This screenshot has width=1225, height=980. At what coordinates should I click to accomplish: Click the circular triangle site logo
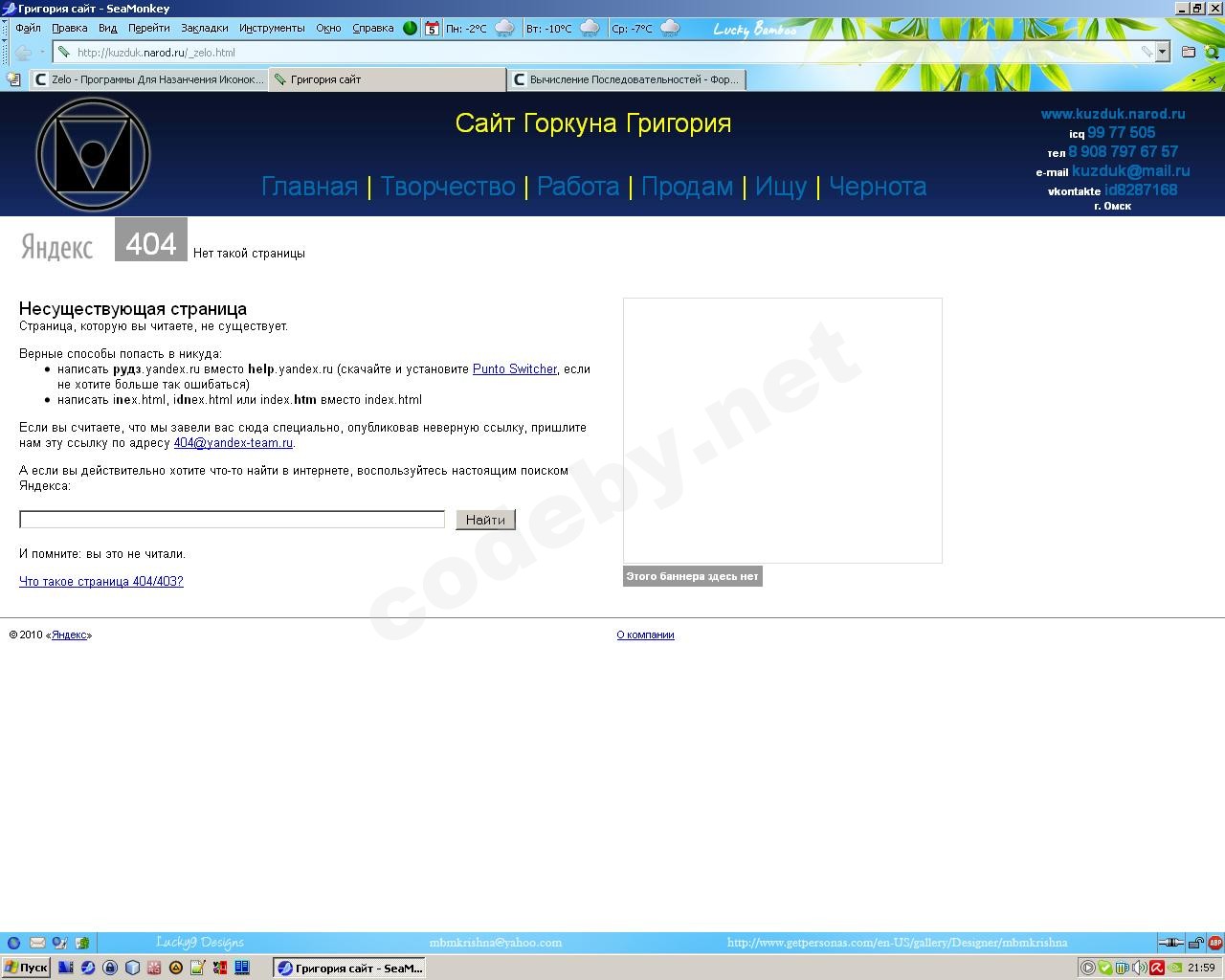coord(93,154)
